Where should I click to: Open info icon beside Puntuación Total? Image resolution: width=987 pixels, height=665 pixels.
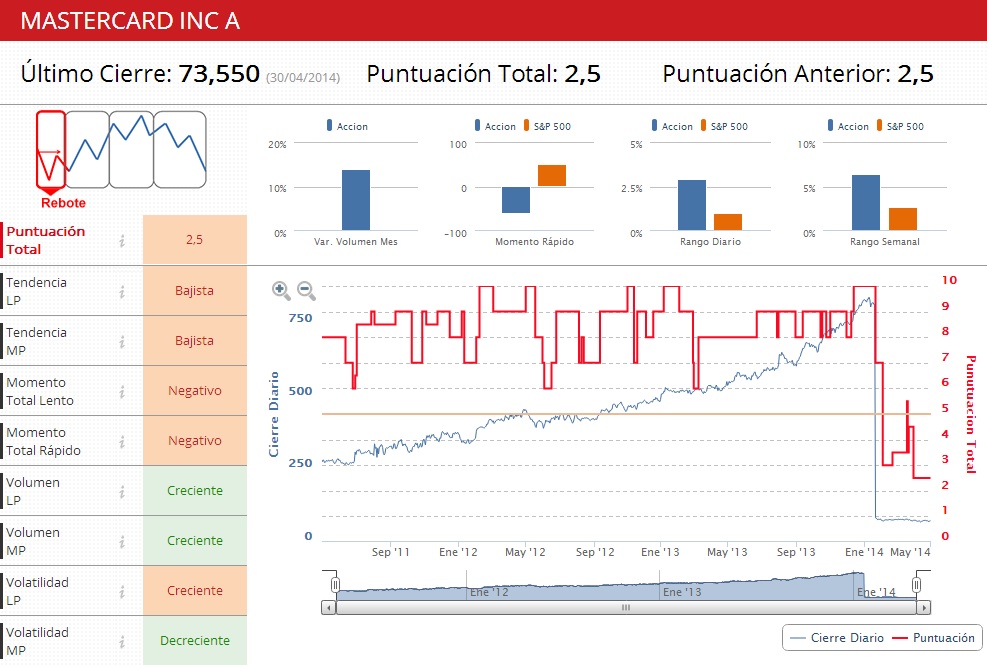coord(122,240)
